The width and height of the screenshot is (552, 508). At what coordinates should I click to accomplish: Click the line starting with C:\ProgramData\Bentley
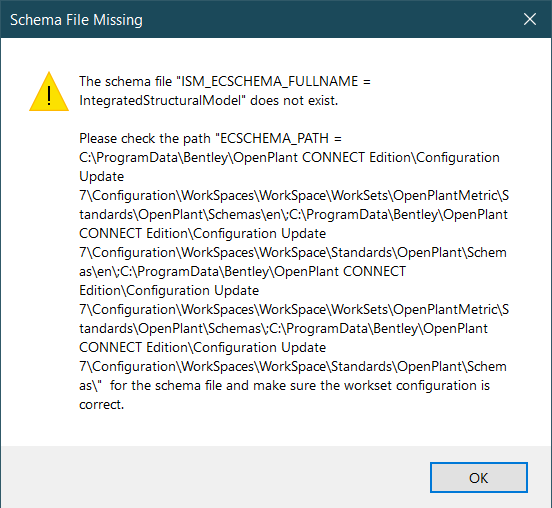click(289, 157)
